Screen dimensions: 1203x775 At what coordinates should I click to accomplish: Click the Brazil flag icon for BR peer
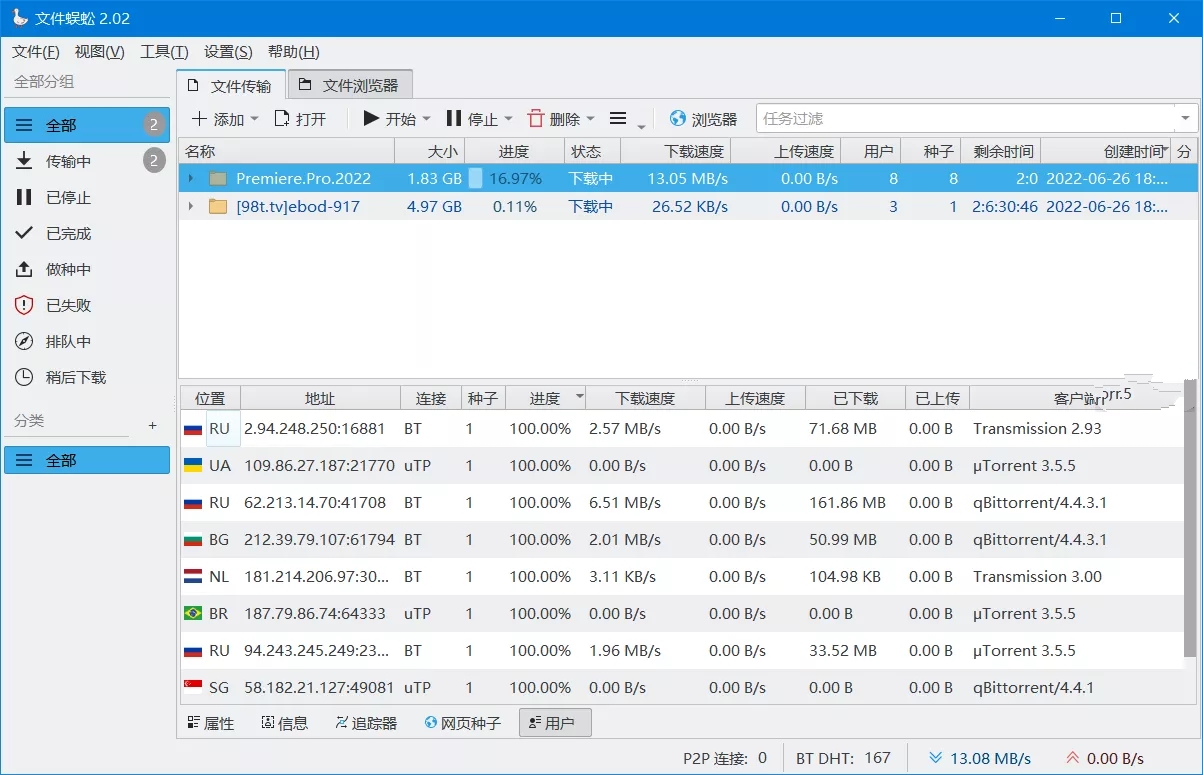pyautogui.click(x=193, y=614)
